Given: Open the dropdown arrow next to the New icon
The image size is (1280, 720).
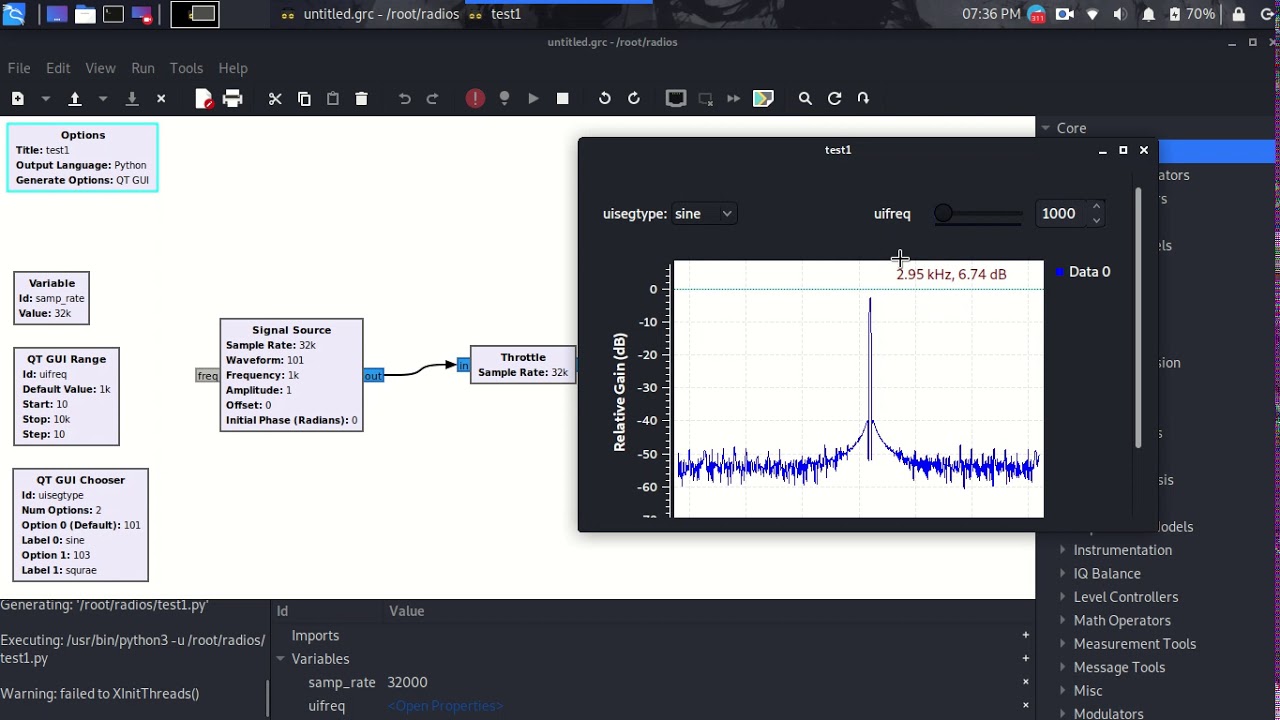Looking at the screenshot, I should pos(45,98).
